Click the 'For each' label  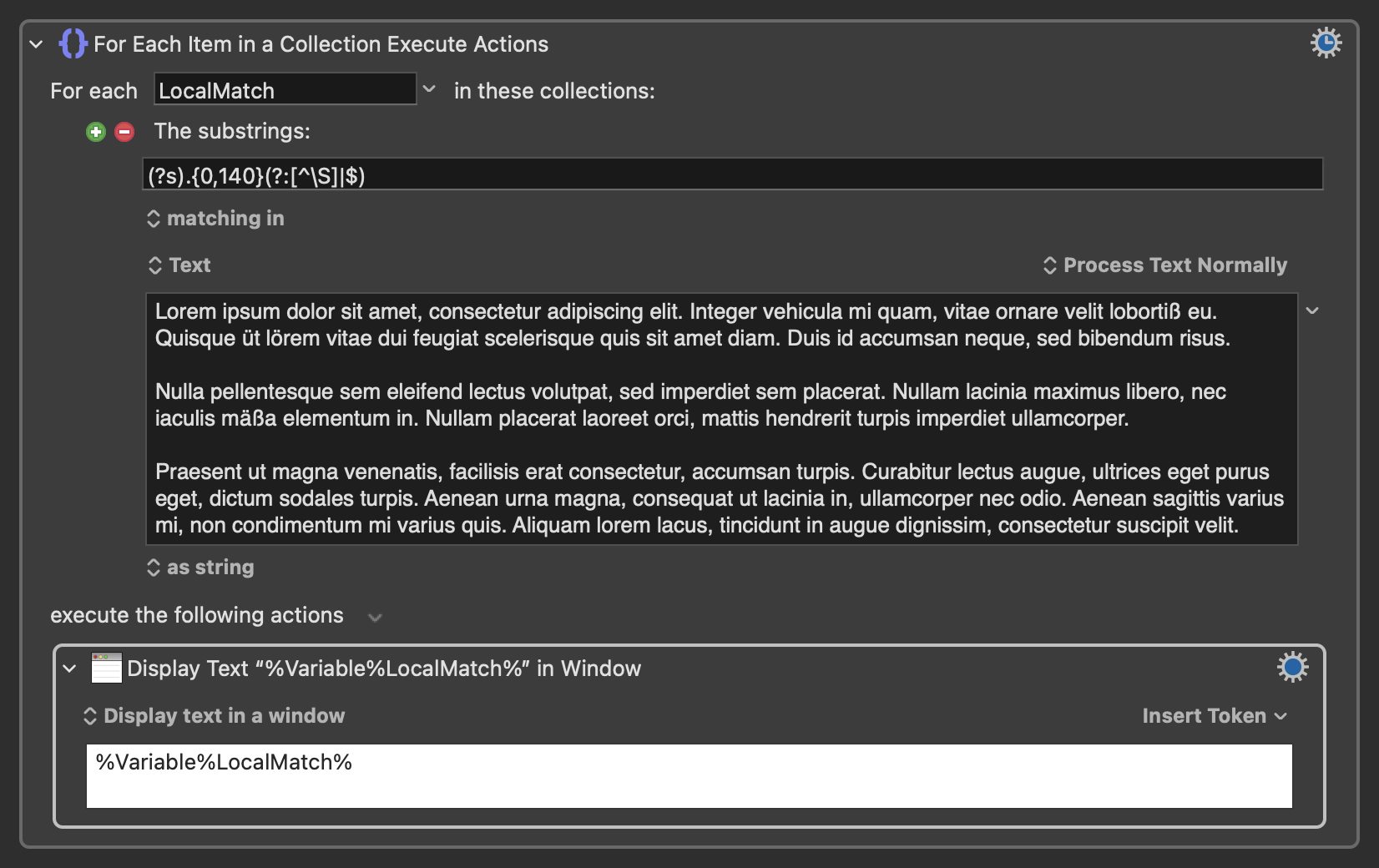pos(93,91)
